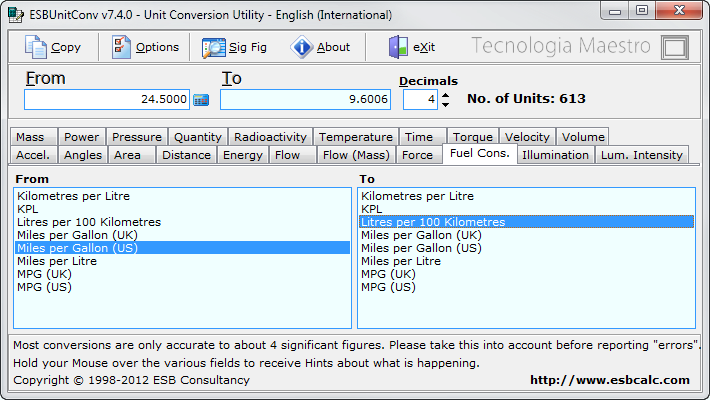Choose Litres per 100 Kilometres in From list
The image size is (710, 400).
tap(182, 222)
